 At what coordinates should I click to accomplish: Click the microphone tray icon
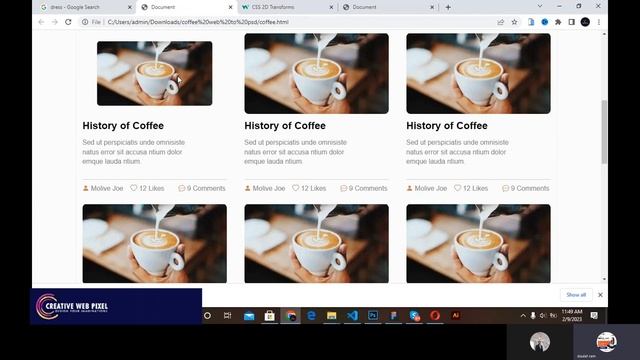pyautogui.click(x=533, y=316)
